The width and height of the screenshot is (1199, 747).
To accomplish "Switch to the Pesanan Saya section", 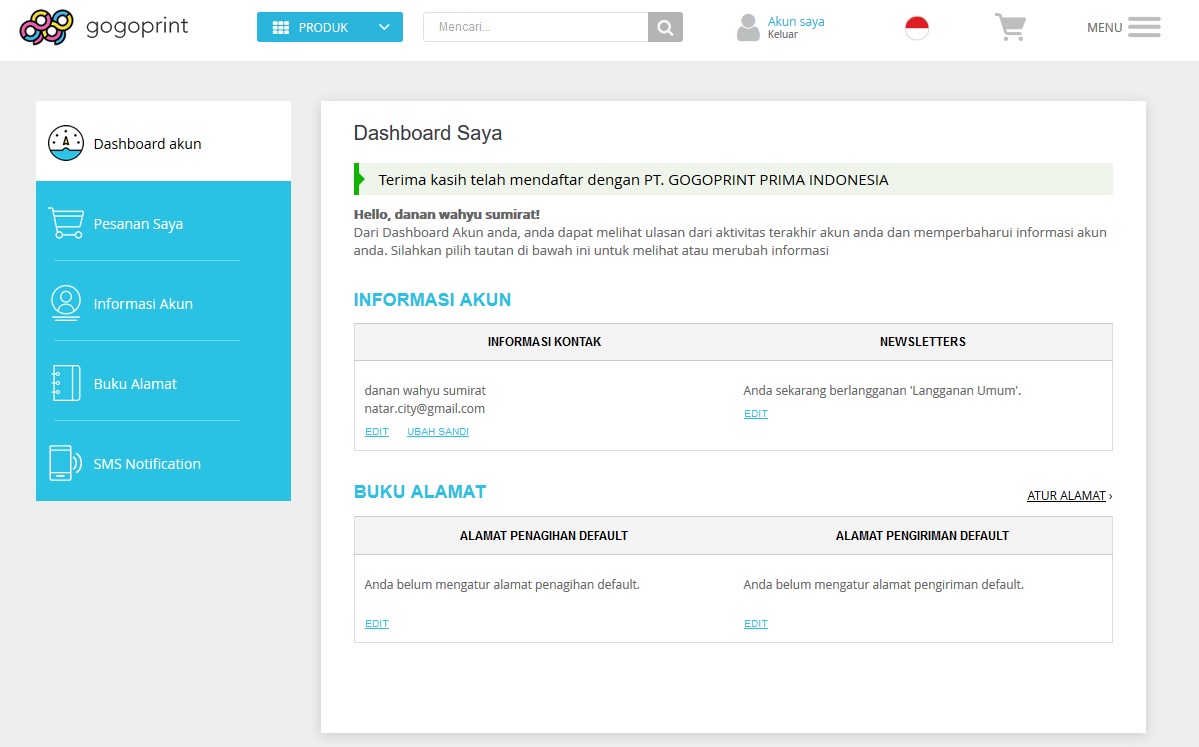I will [x=138, y=224].
